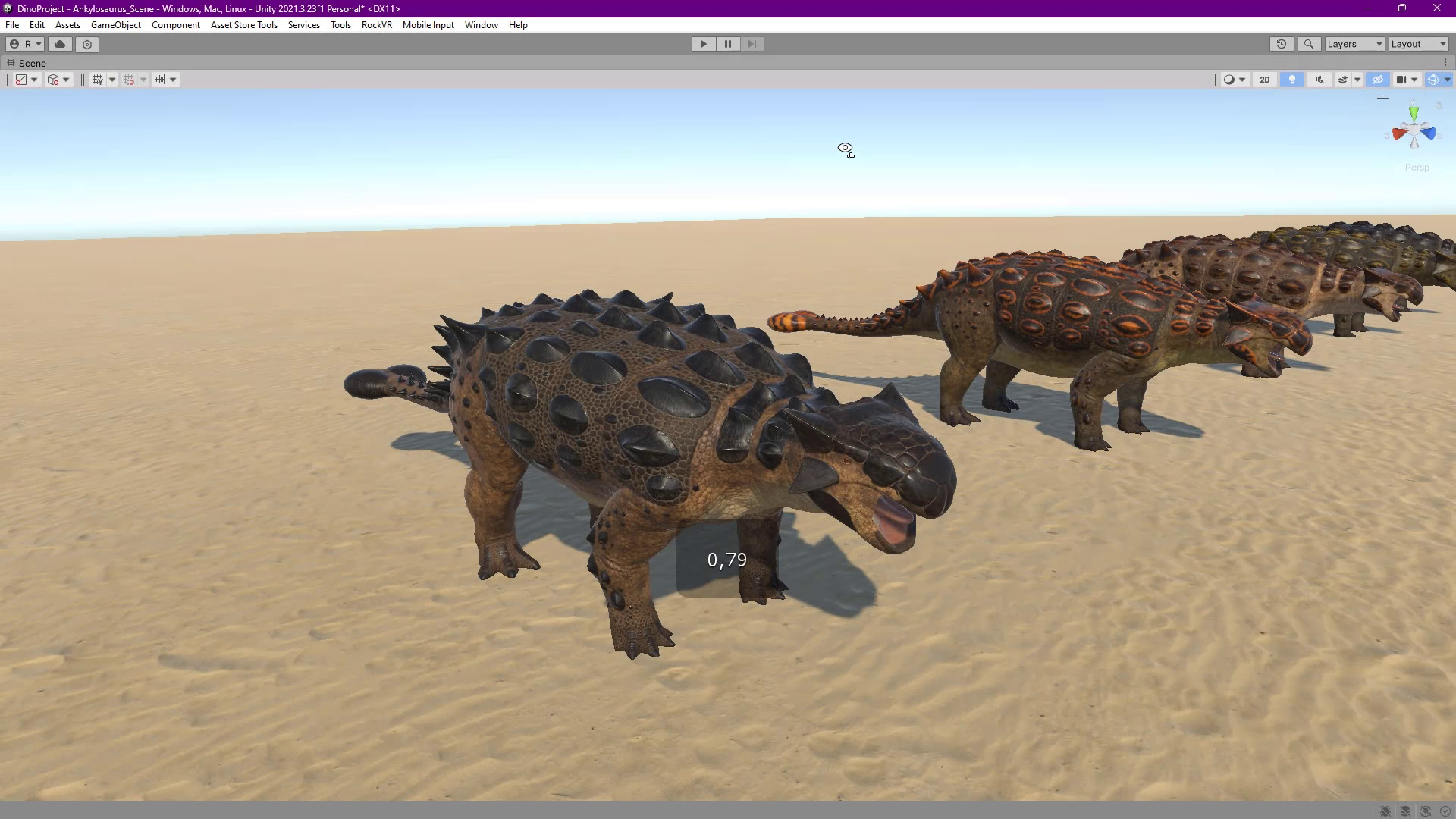Viewport: 1456px width, 819px height.
Task: Toggle tool handle rotation mode
Action: [53, 80]
